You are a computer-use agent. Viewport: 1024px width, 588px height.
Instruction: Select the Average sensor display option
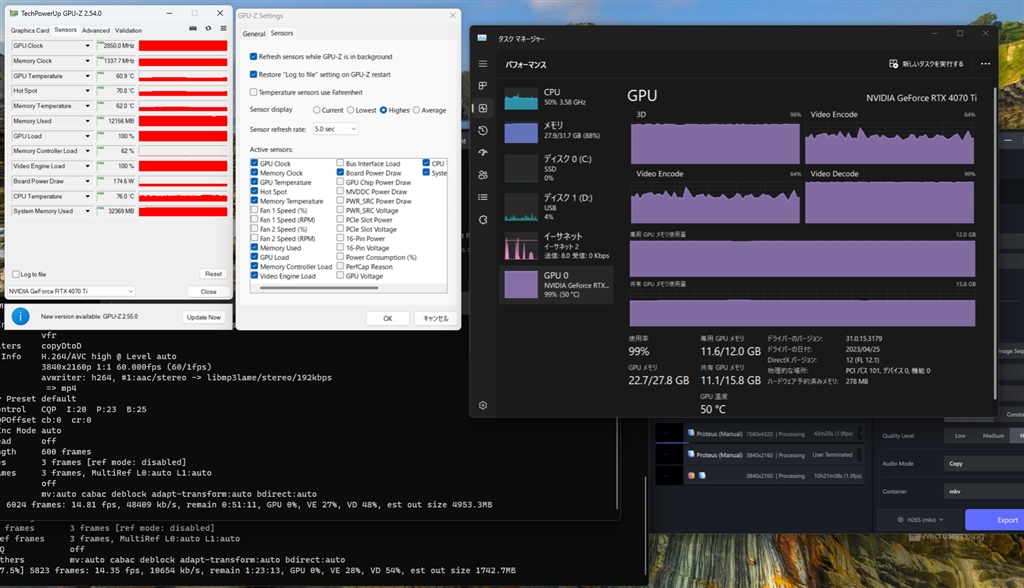click(417, 110)
